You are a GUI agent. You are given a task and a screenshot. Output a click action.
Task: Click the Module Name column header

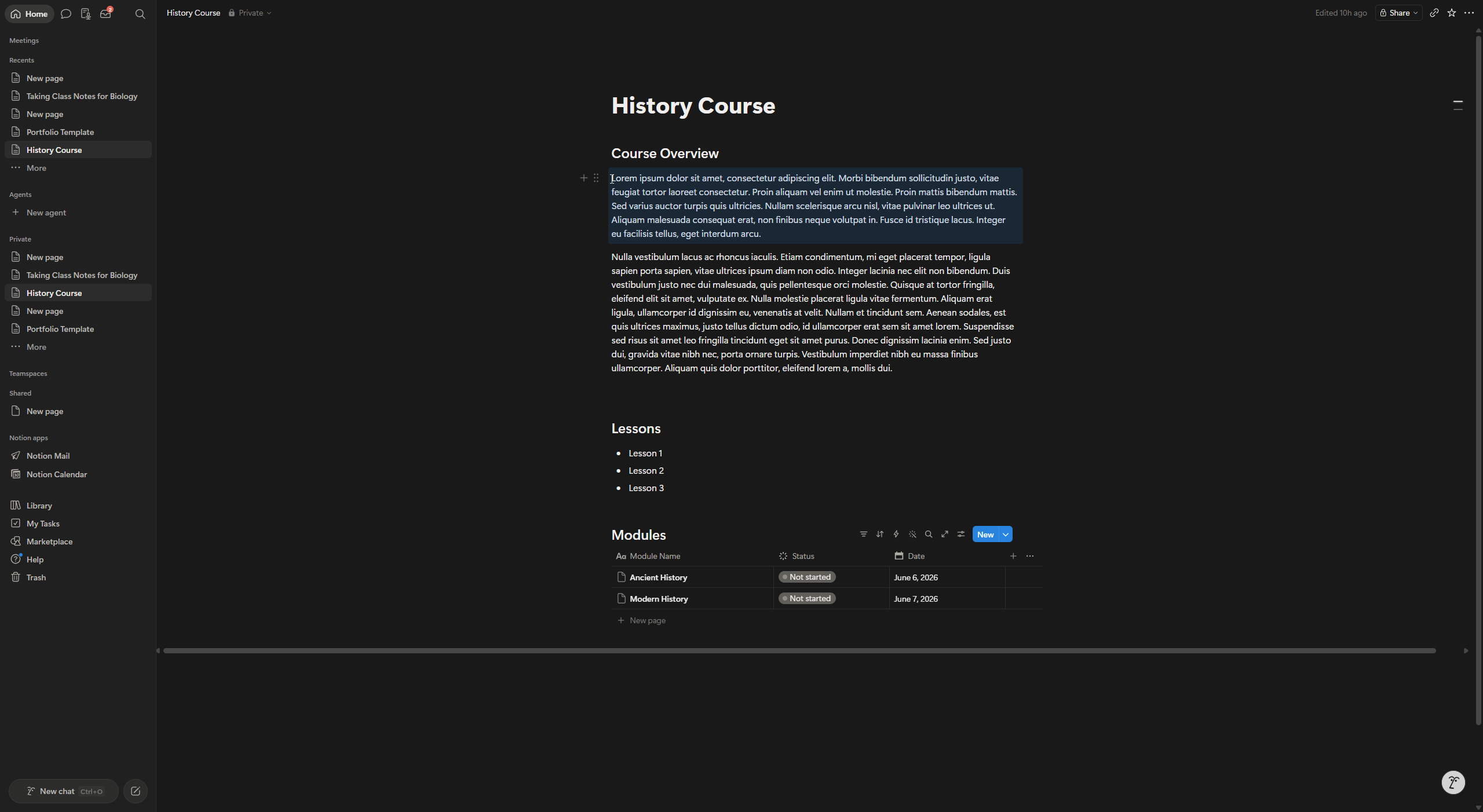pos(692,556)
